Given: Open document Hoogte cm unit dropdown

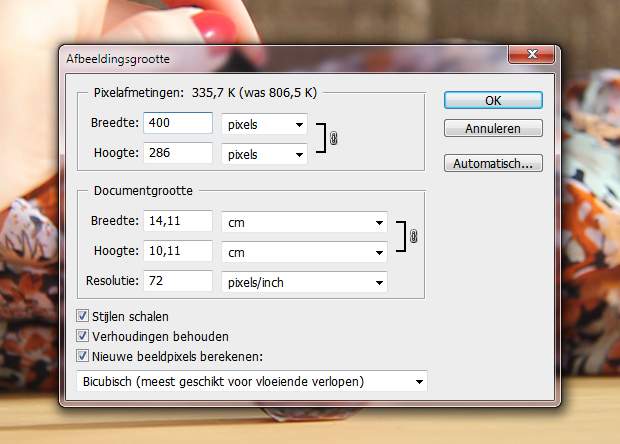Looking at the screenshot, I should tap(304, 252).
